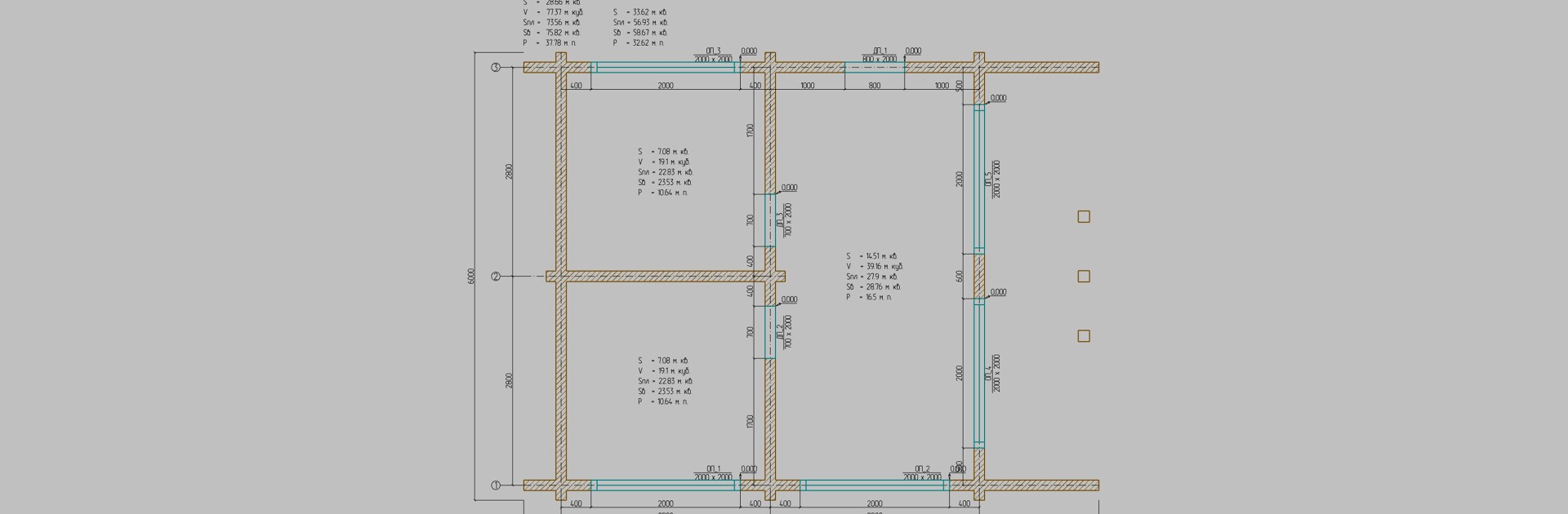The image size is (1568, 514).
Task: Select the top square column symbol
Action: click(1084, 217)
